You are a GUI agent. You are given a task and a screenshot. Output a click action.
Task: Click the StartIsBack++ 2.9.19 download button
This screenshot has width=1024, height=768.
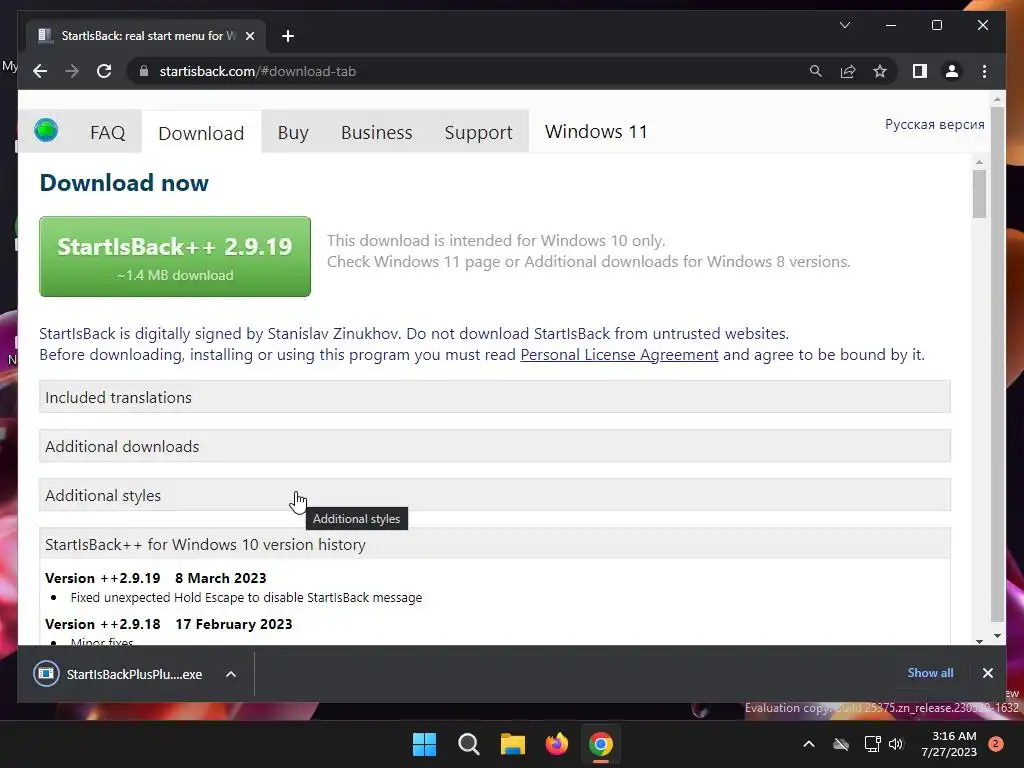point(175,257)
